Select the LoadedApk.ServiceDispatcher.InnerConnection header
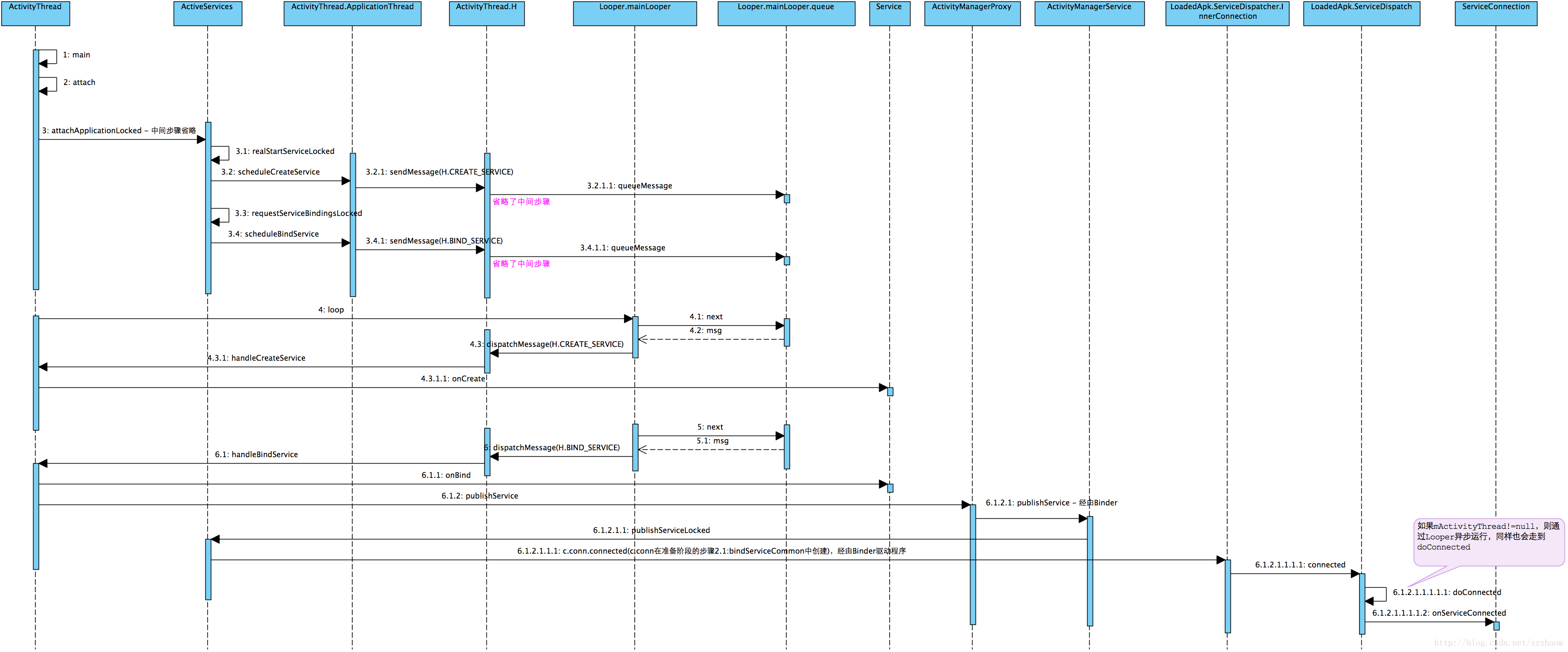Viewport: 1568px width, 652px height. point(1227,13)
